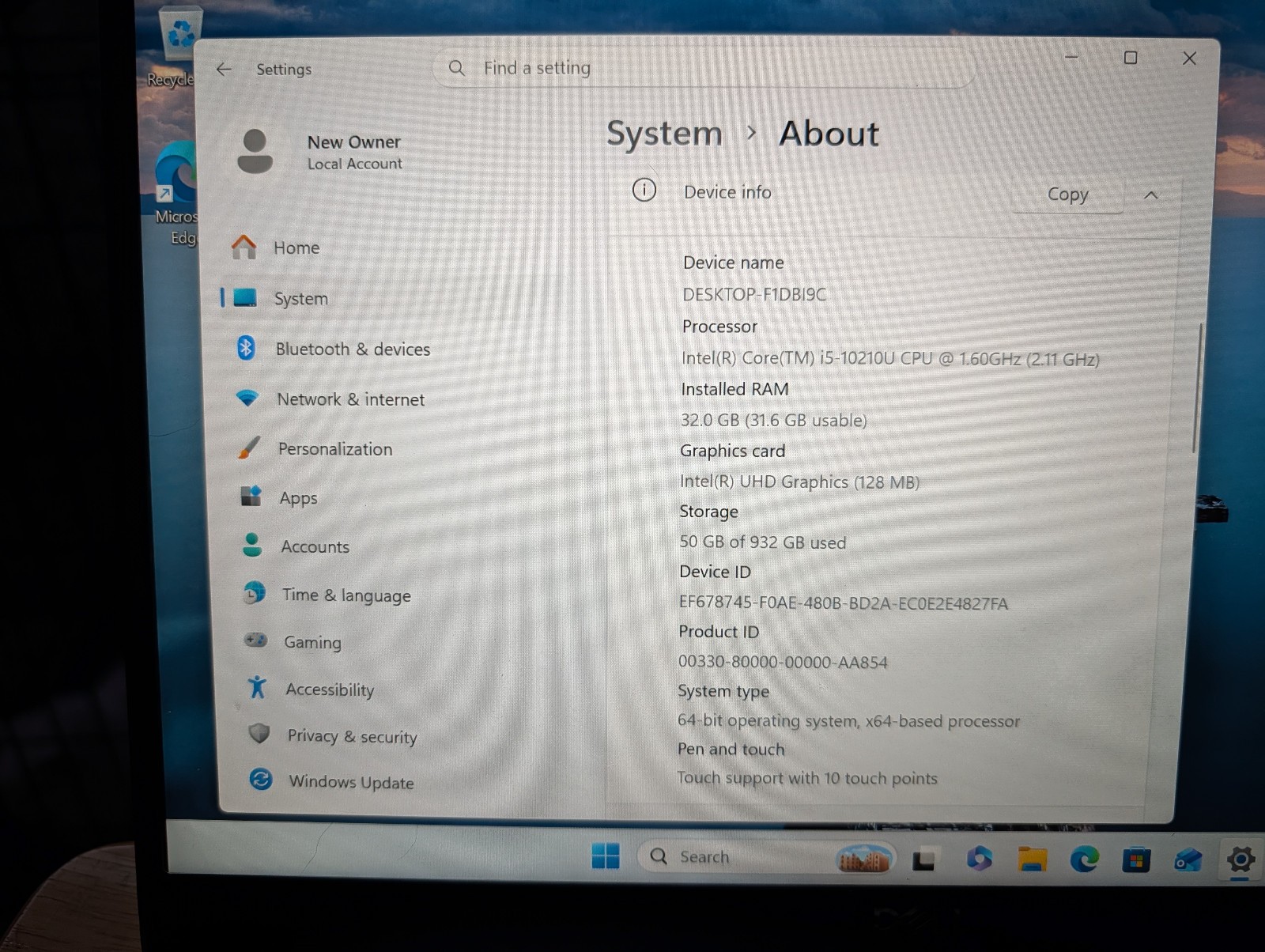Click the 64-bit operating system text
Viewport: 1265px width, 952px height.
tap(848, 720)
